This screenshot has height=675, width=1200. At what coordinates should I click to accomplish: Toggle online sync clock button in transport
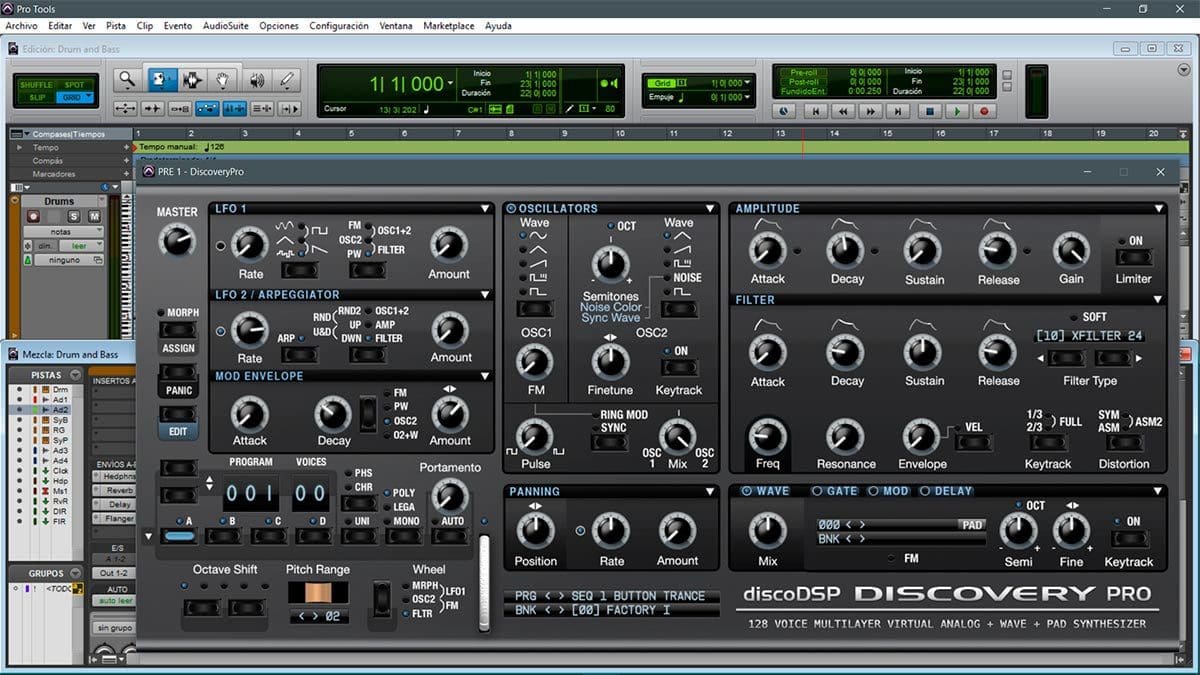tap(783, 112)
